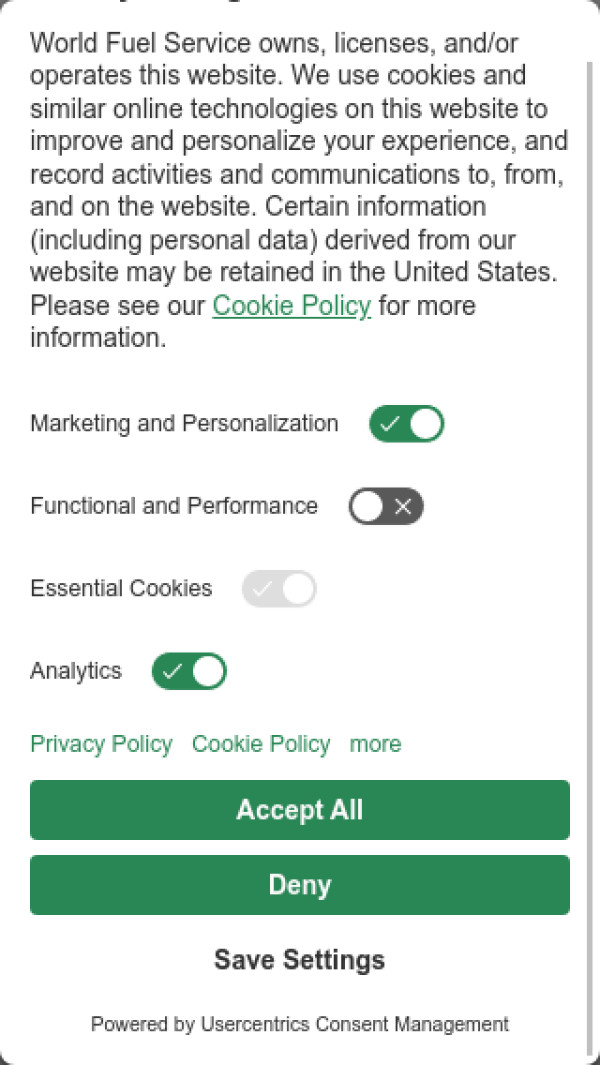This screenshot has height=1065, width=600.
Task: Disable the Analytics toggle
Action: coord(189,672)
